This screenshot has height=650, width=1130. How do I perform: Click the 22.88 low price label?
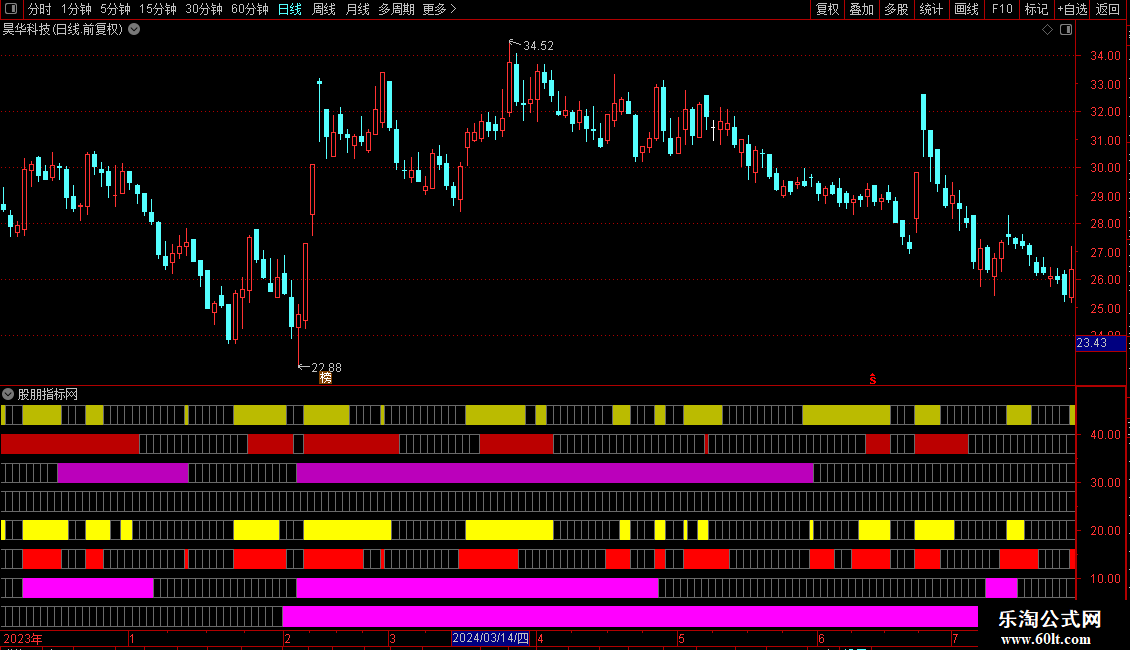[x=326, y=368]
